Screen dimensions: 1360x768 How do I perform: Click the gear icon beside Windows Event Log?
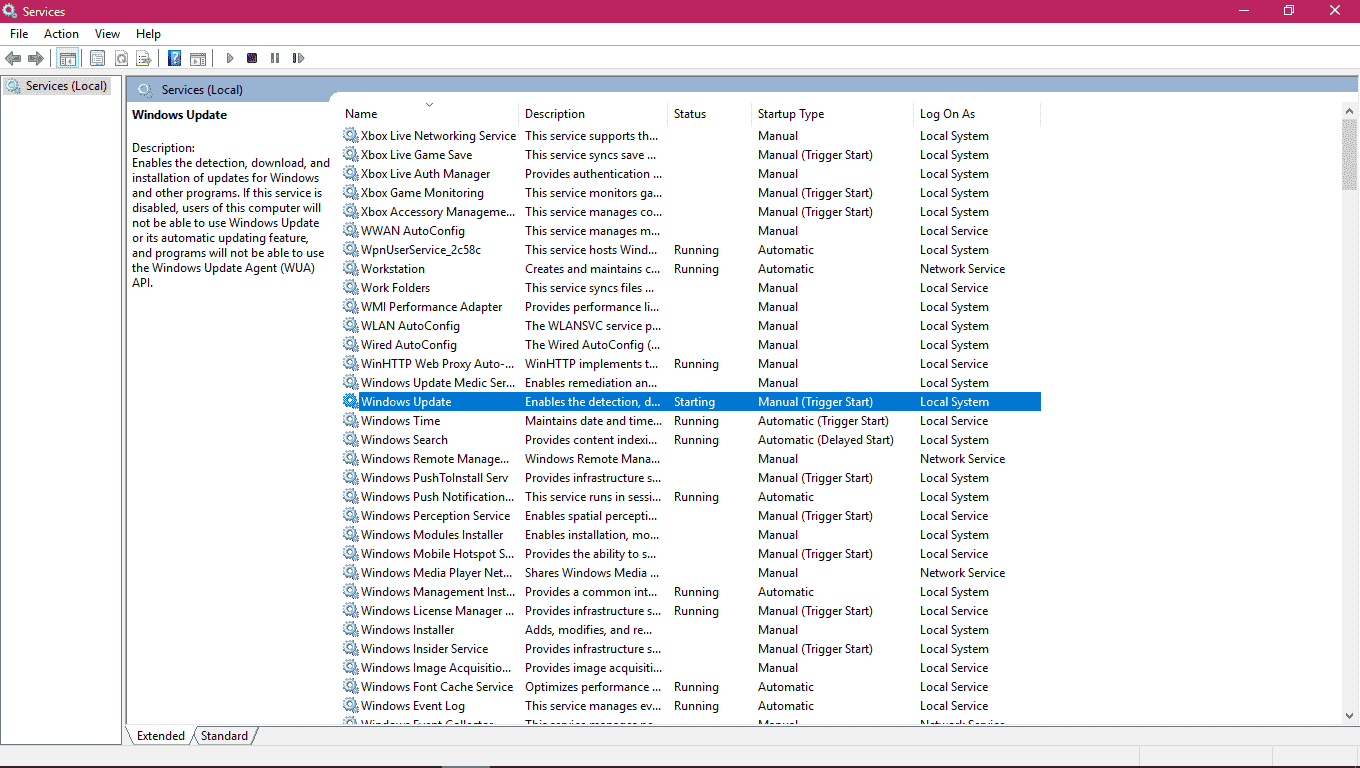[x=350, y=706]
